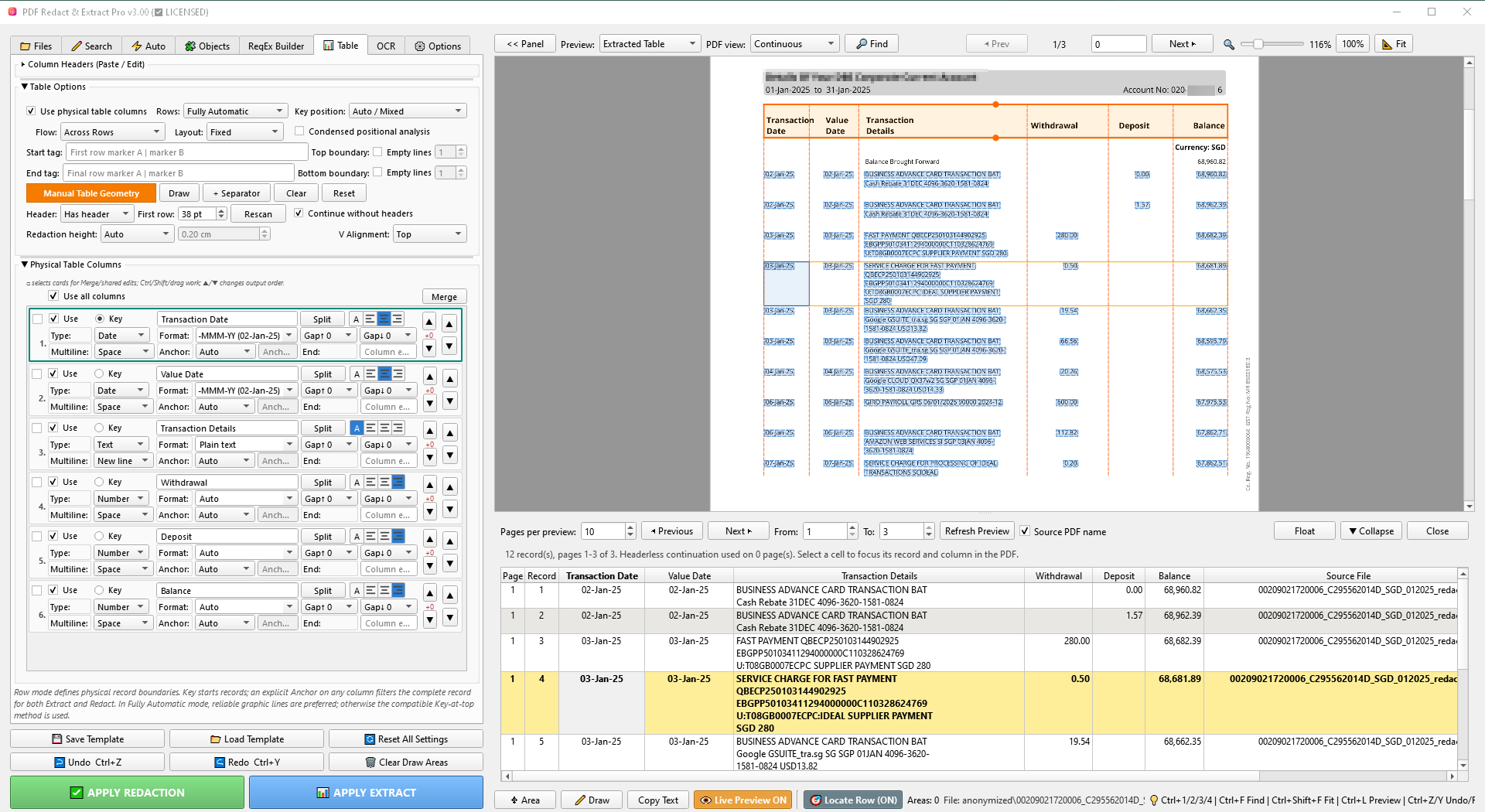
Task: Switch to the Auto tab
Action: click(x=148, y=46)
